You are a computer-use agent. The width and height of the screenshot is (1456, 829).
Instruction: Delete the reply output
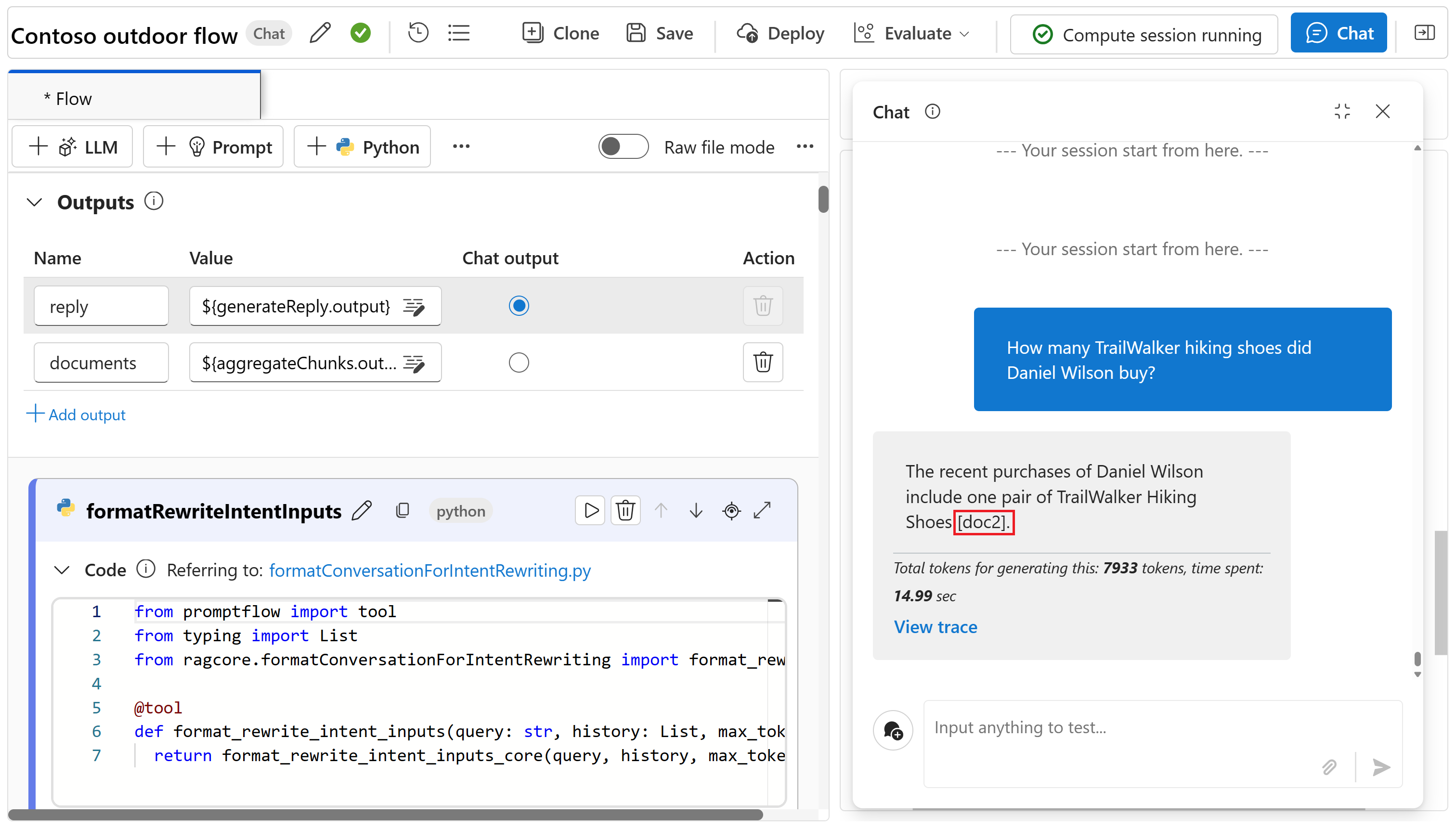click(x=763, y=306)
